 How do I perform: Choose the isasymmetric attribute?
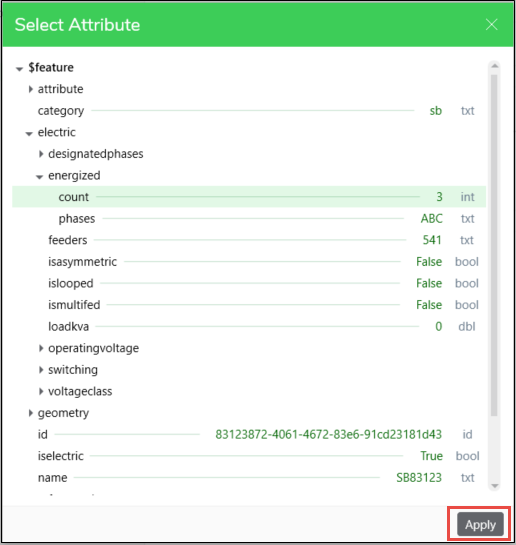pos(249,262)
